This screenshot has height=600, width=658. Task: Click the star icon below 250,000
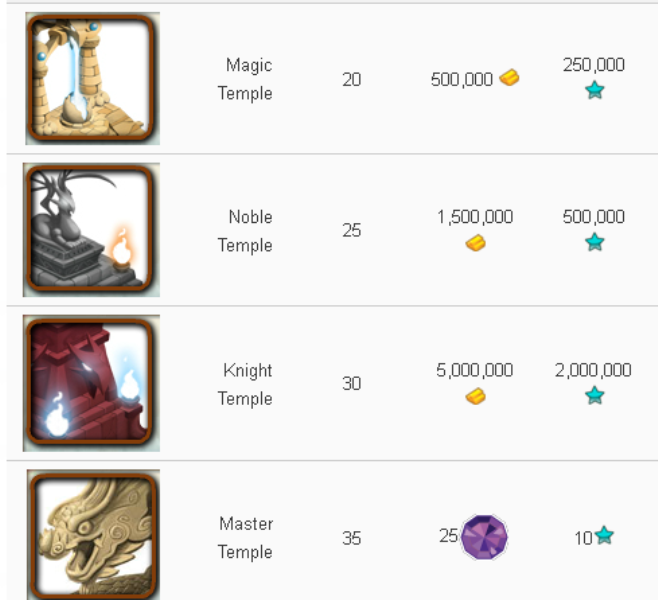click(x=594, y=91)
